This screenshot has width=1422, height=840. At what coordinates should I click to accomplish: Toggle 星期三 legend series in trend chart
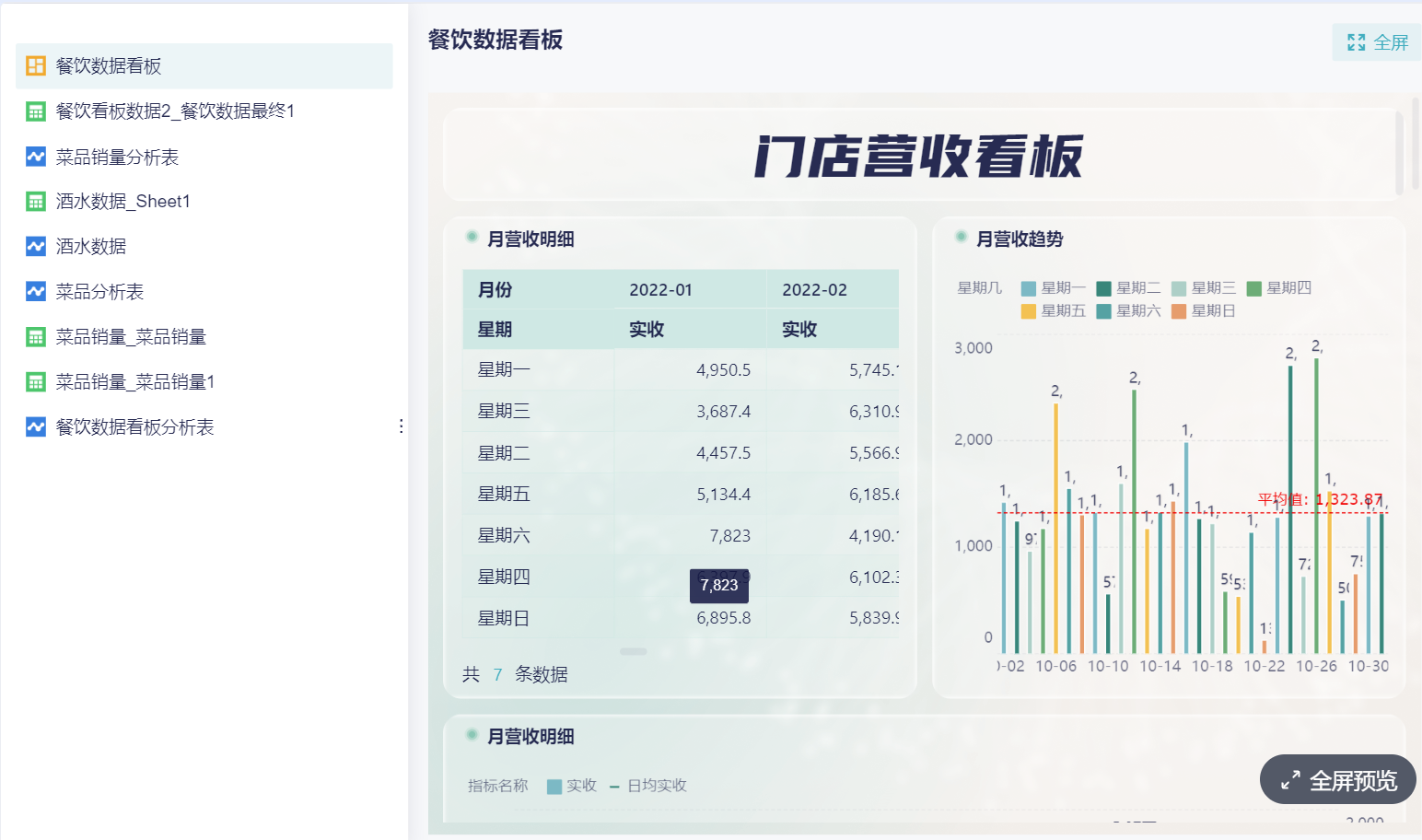pos(1205,288)
